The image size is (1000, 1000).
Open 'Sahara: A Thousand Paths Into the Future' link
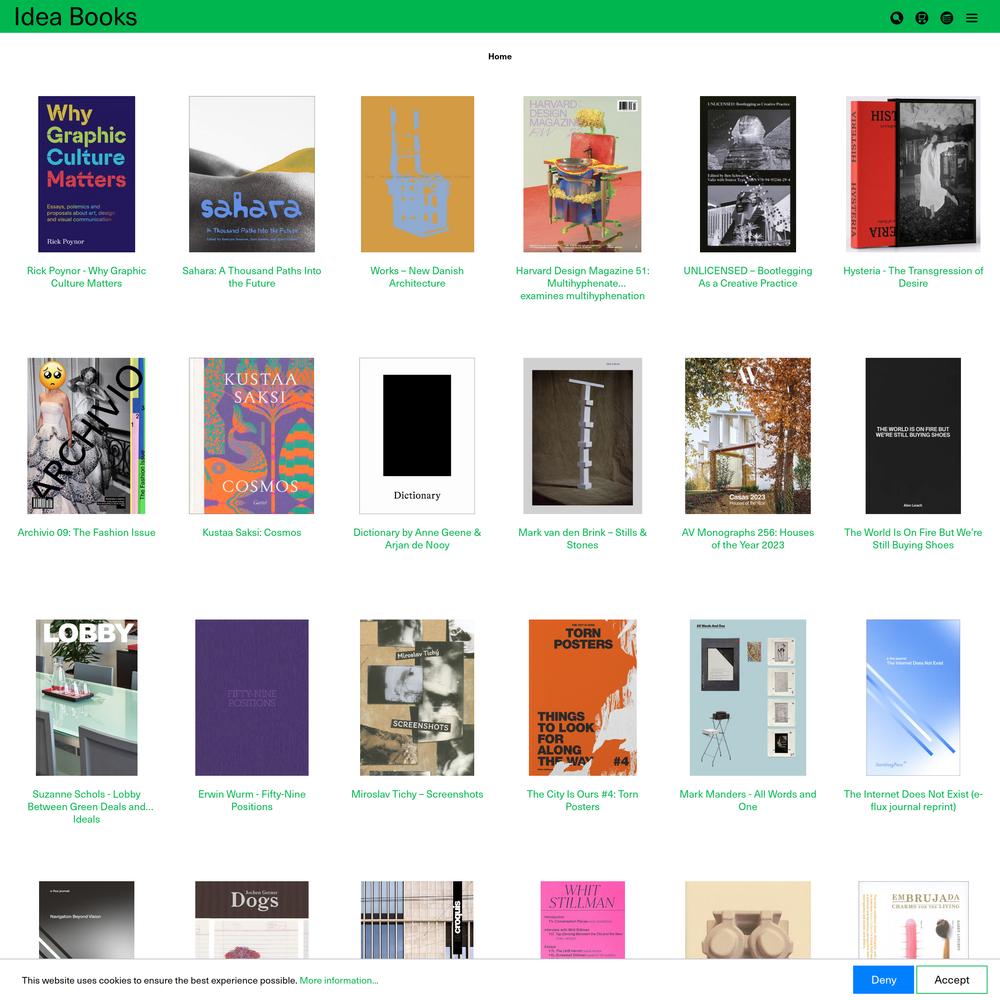tap(252, 277)
